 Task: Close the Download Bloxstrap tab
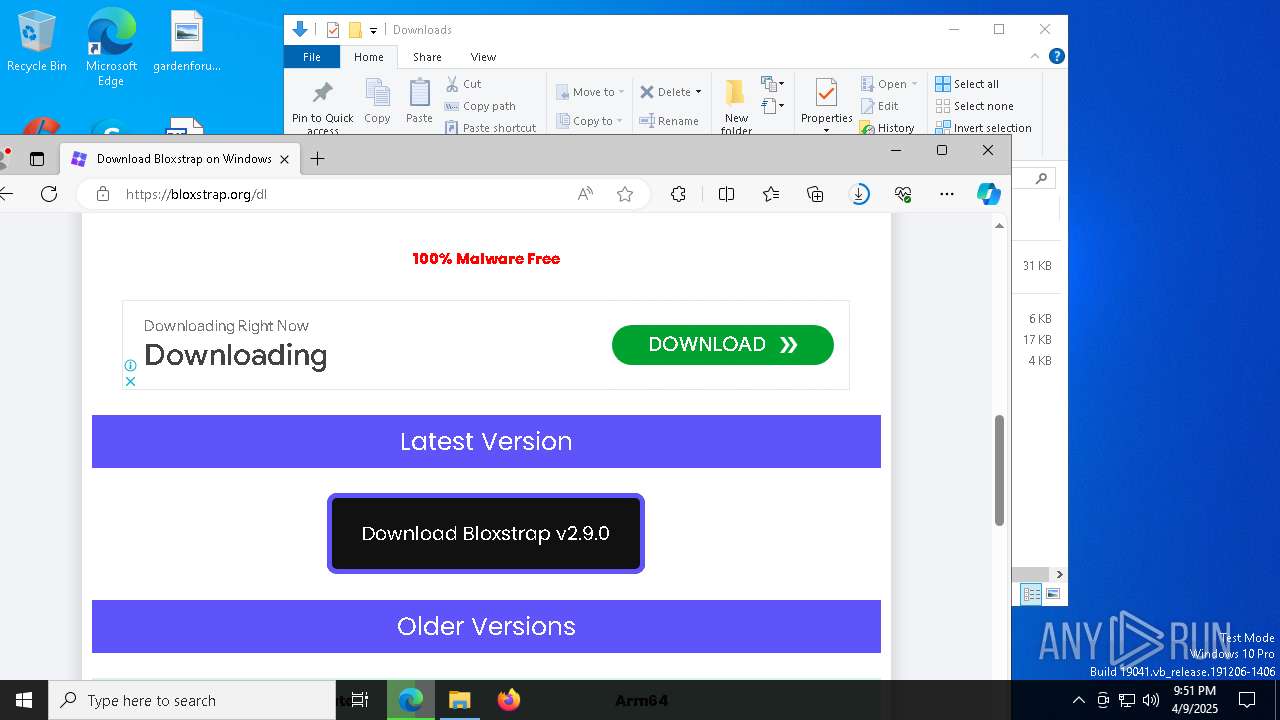pyautogui.click(x=284, y=159)
